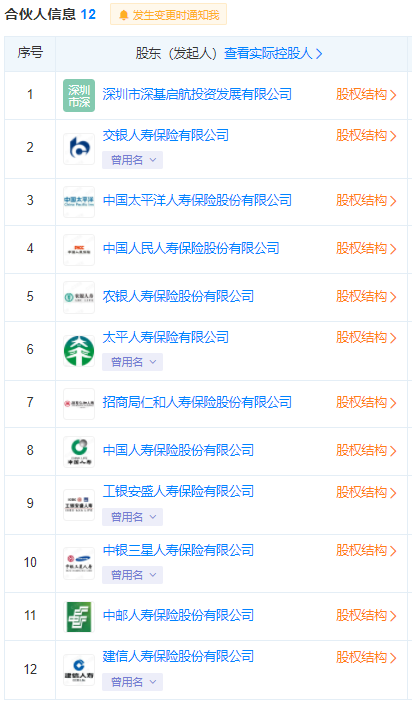Expand 曾用名 under 建信人寿保险股份有限公司
412x704 pixels.
132,682
